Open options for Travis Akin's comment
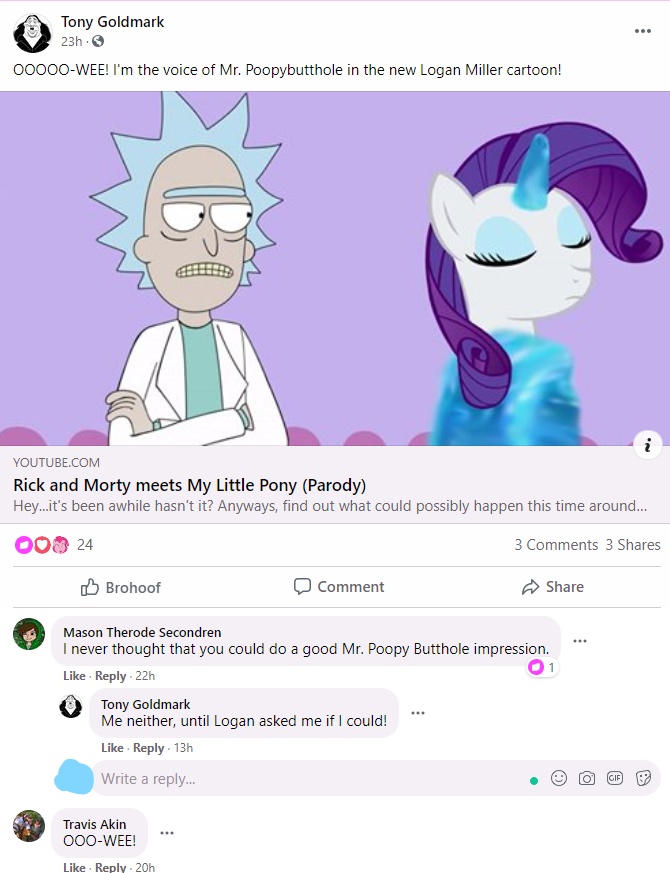This screenshot has width=670, height=873. pos(167,833)
